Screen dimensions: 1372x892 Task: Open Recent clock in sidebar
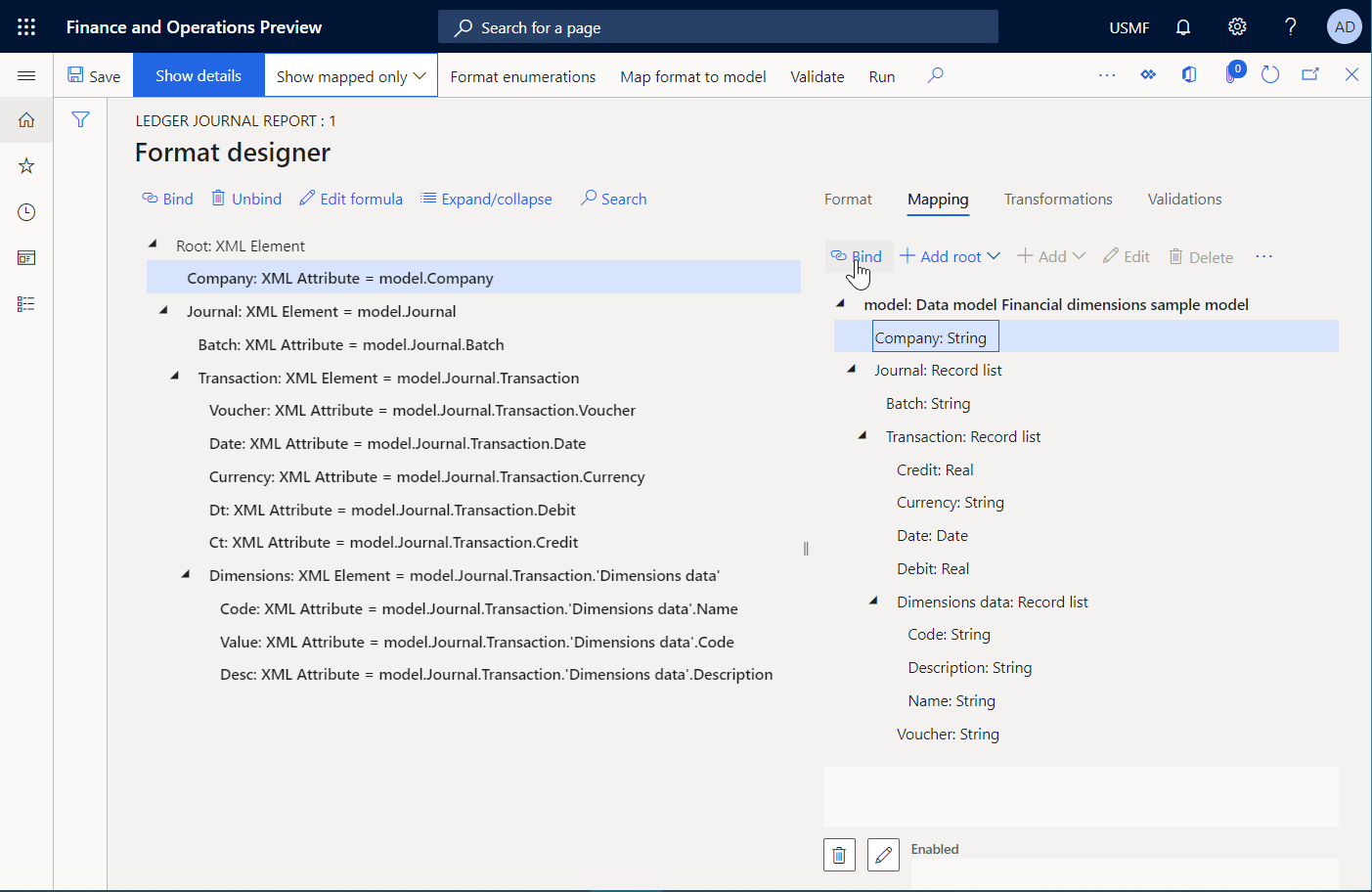[x=26, y=212]
